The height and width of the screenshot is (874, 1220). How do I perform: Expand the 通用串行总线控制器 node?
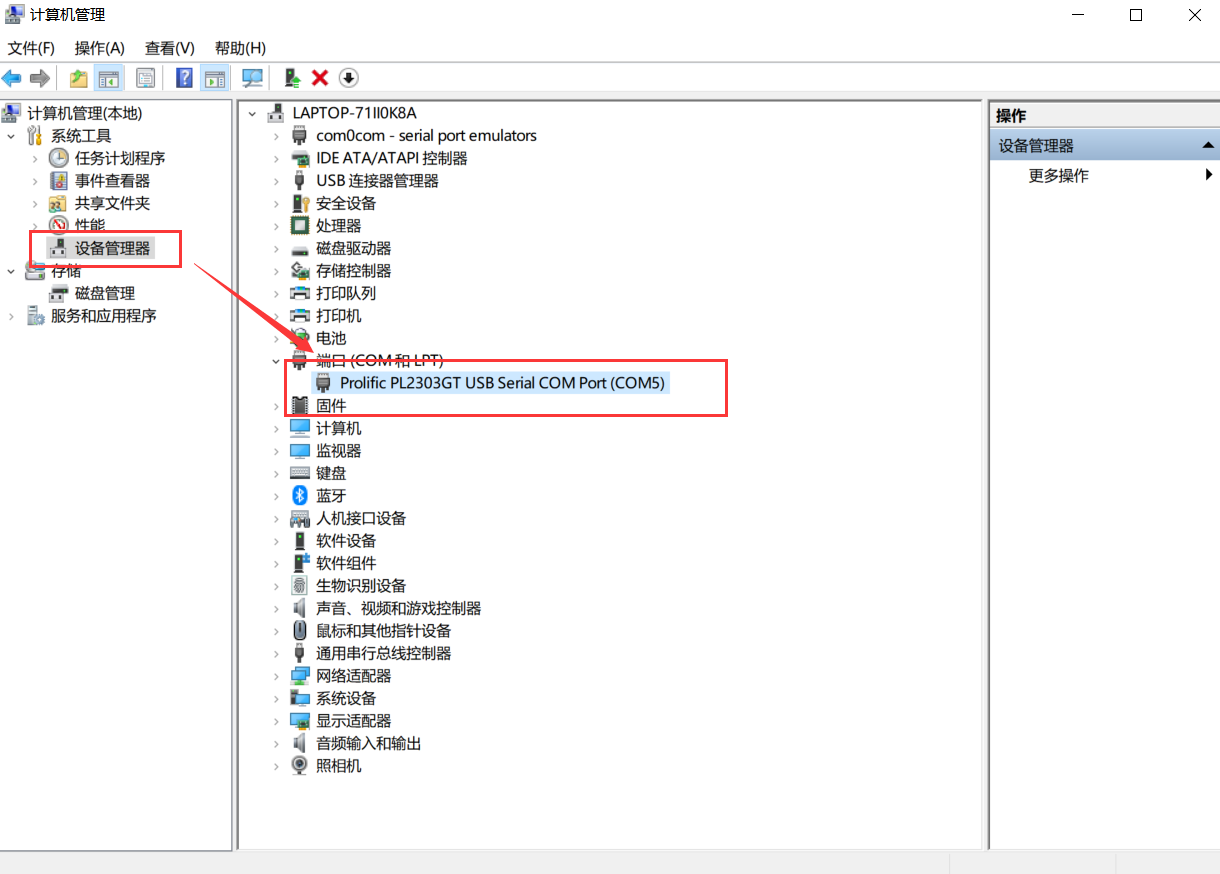point(276,653)
